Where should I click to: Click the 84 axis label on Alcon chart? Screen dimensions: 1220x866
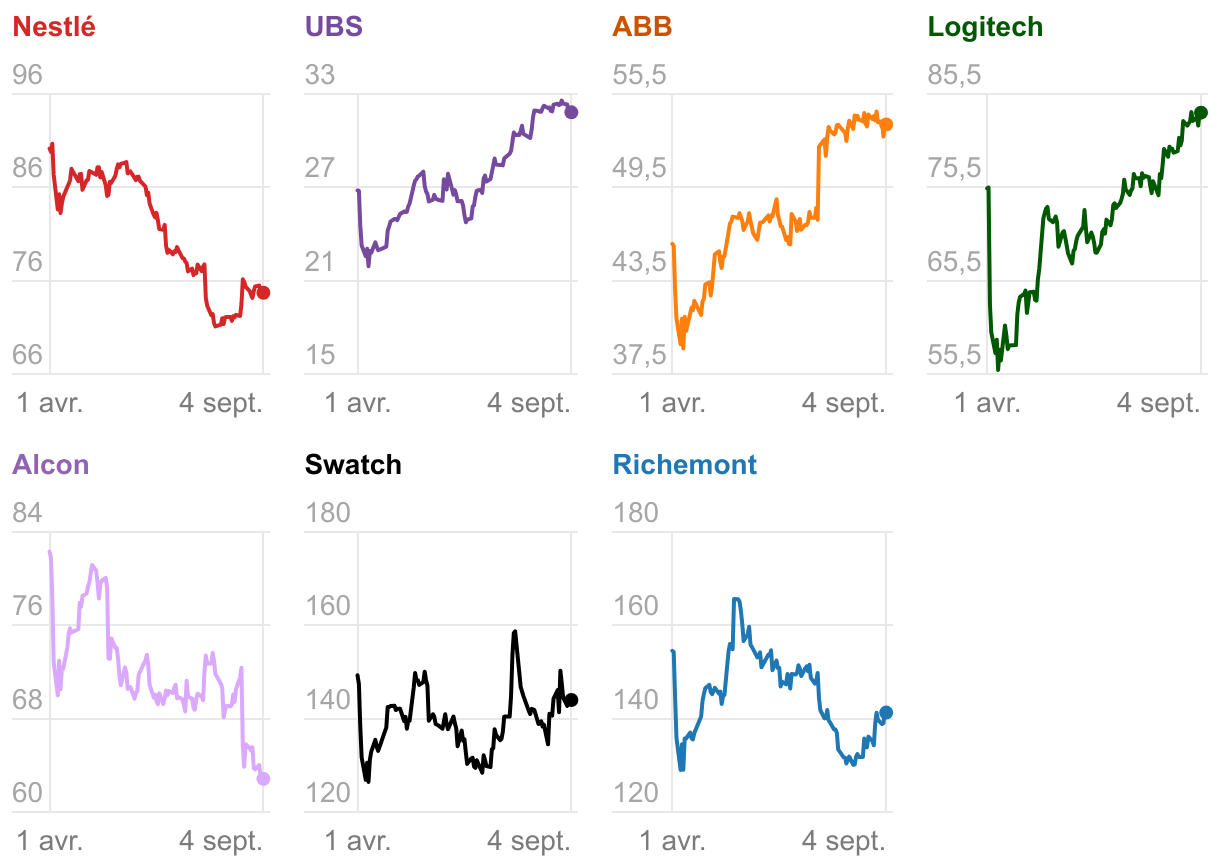(28, 513)
